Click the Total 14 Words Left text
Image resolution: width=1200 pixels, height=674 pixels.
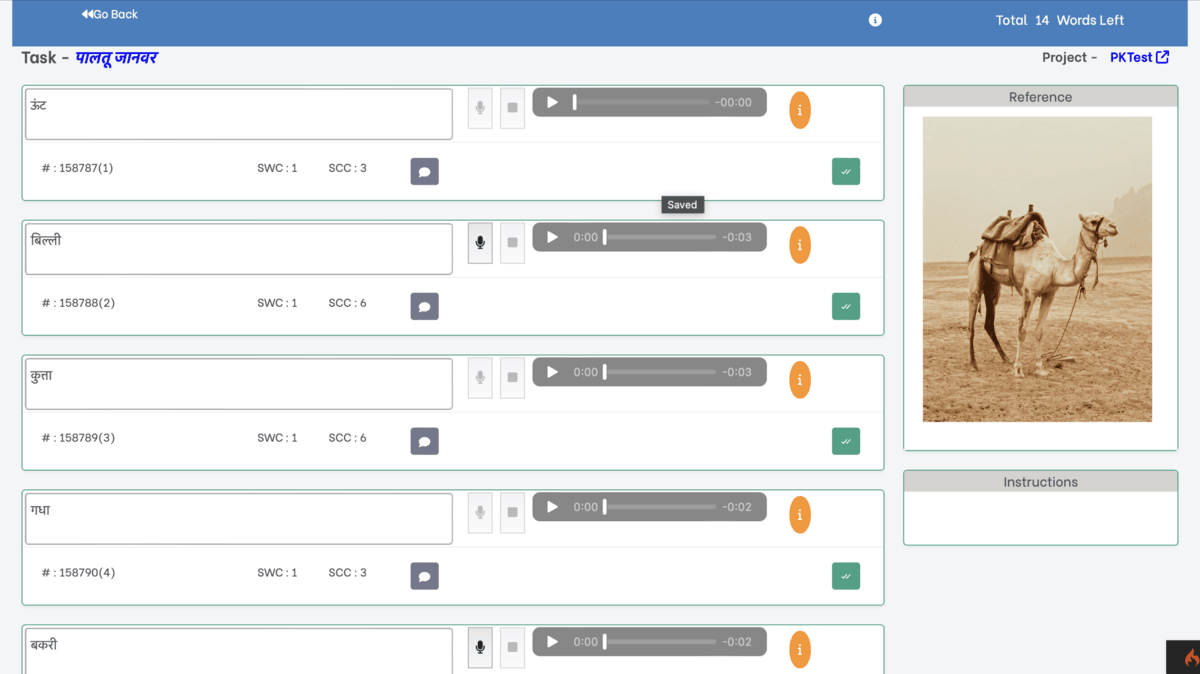pyautogui.click(x=1060, y=20)
